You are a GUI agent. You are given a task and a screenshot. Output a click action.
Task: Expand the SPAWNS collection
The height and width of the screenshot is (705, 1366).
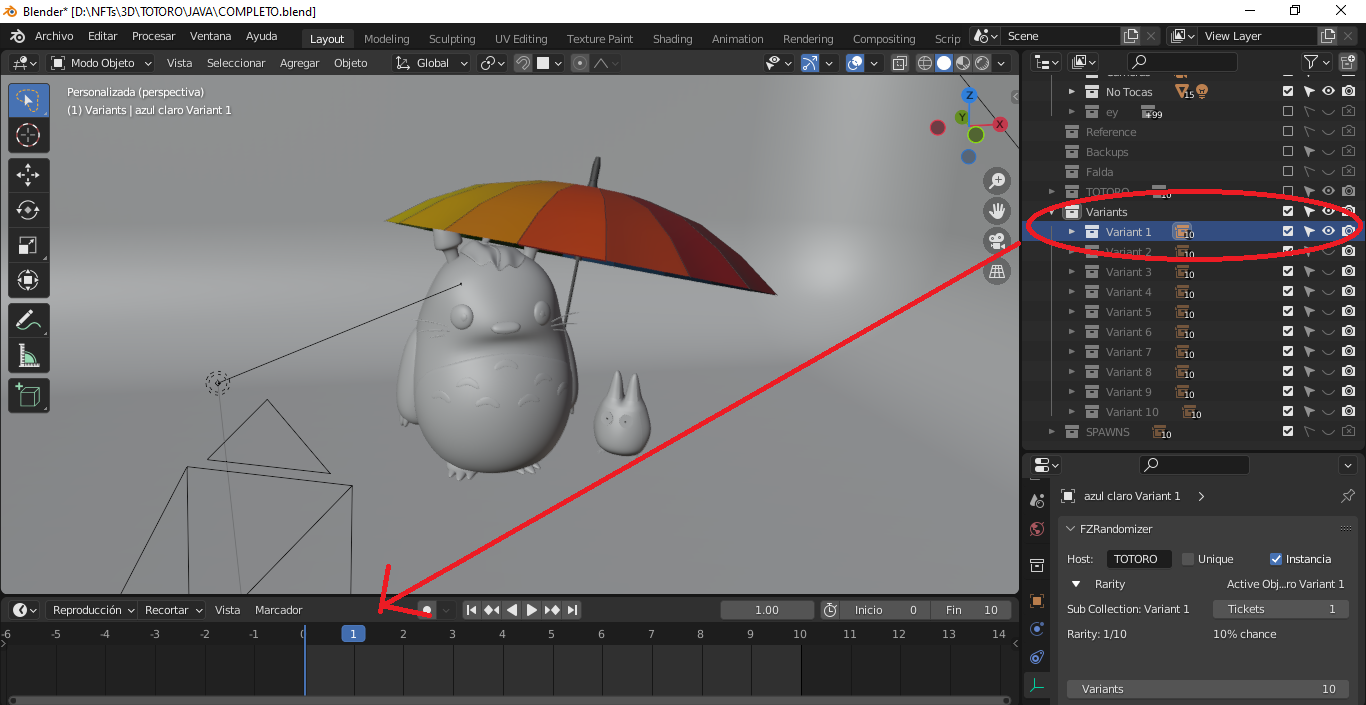click(1052, 432)
